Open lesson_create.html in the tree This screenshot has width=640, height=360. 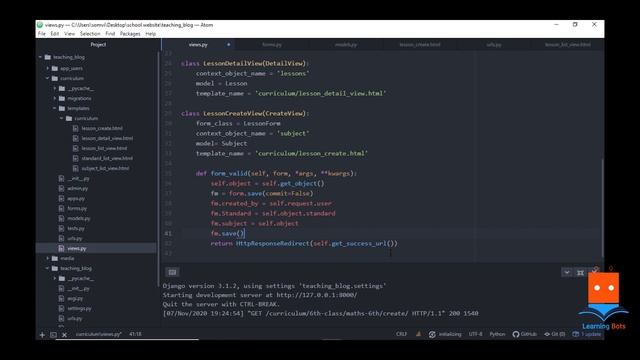(102, 128)
